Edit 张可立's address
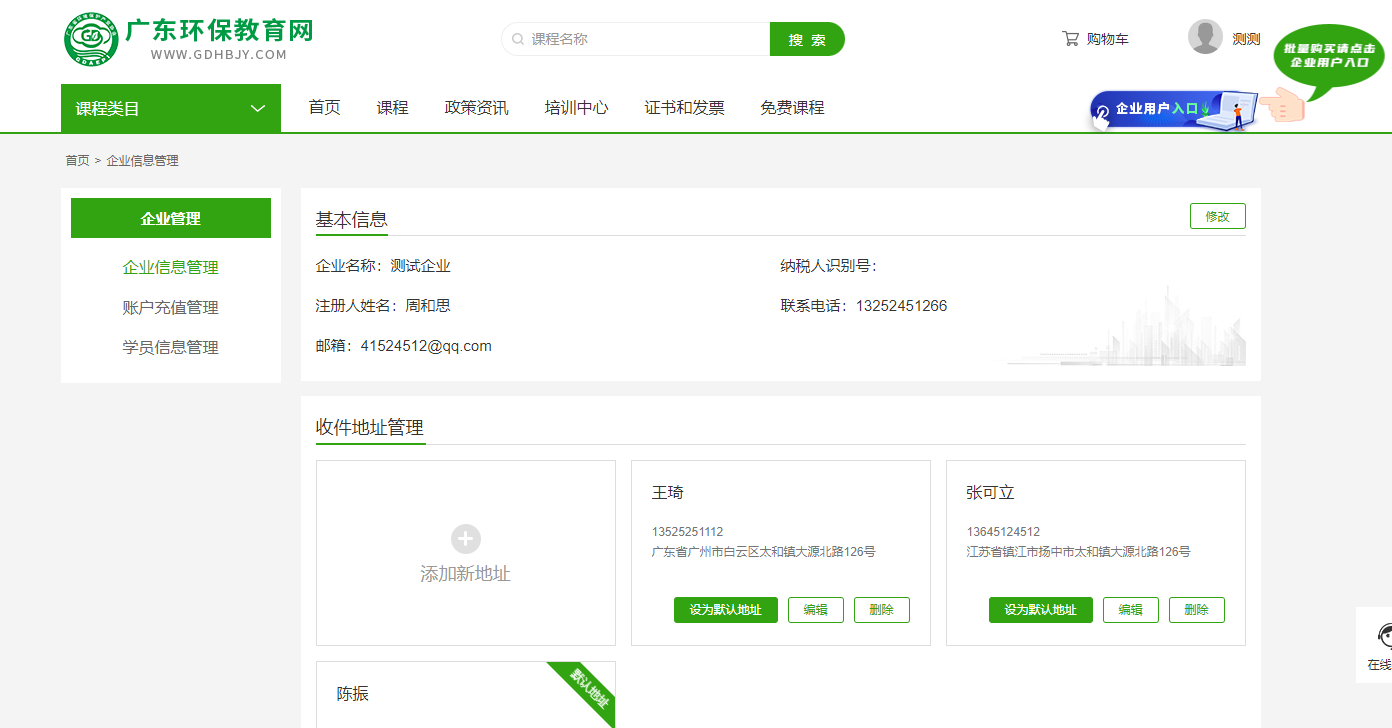Viewport: 1392px width, 728px height. [x=1130, y=610]
